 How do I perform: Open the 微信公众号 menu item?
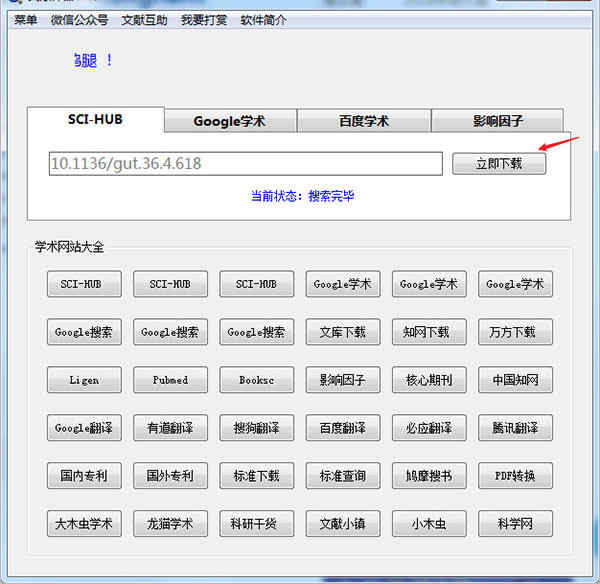(80, 20)
